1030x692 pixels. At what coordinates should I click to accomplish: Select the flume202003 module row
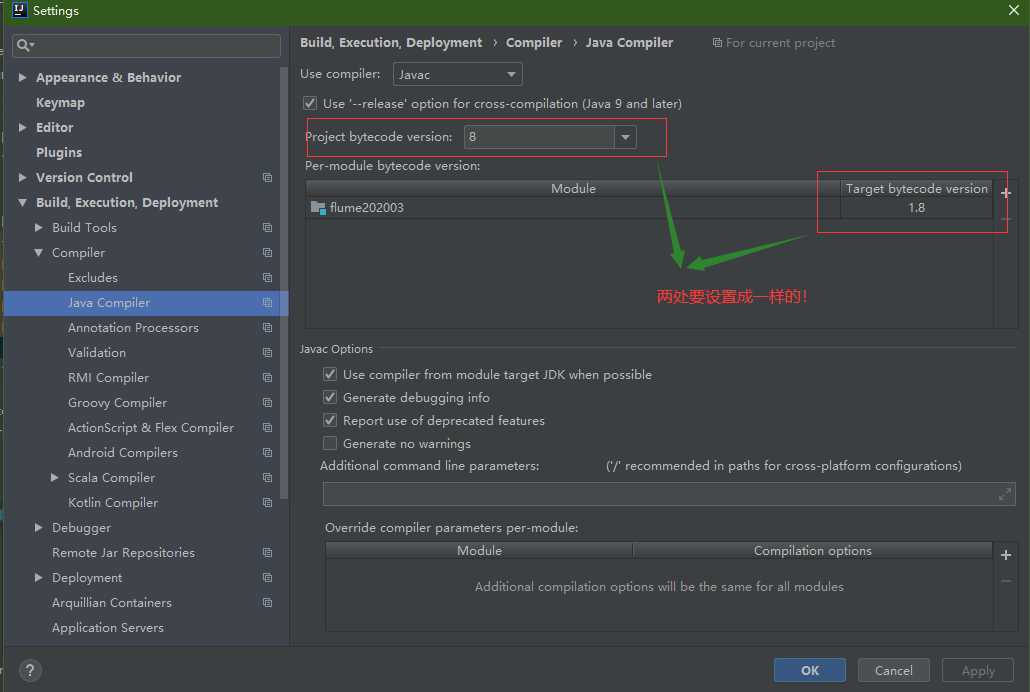(649, 208)
